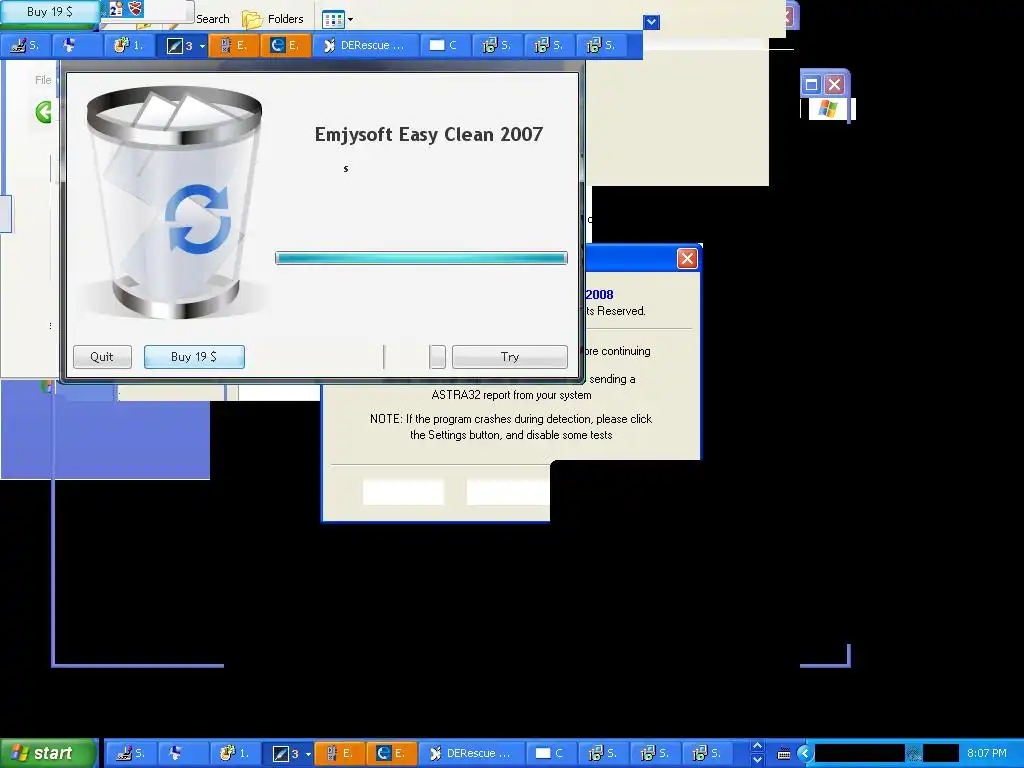The height and width of the screenshot is (768, 1024).
Task: Click the orange zipper 'E.' button in bottom taskbar
Action: click(340, 753)
